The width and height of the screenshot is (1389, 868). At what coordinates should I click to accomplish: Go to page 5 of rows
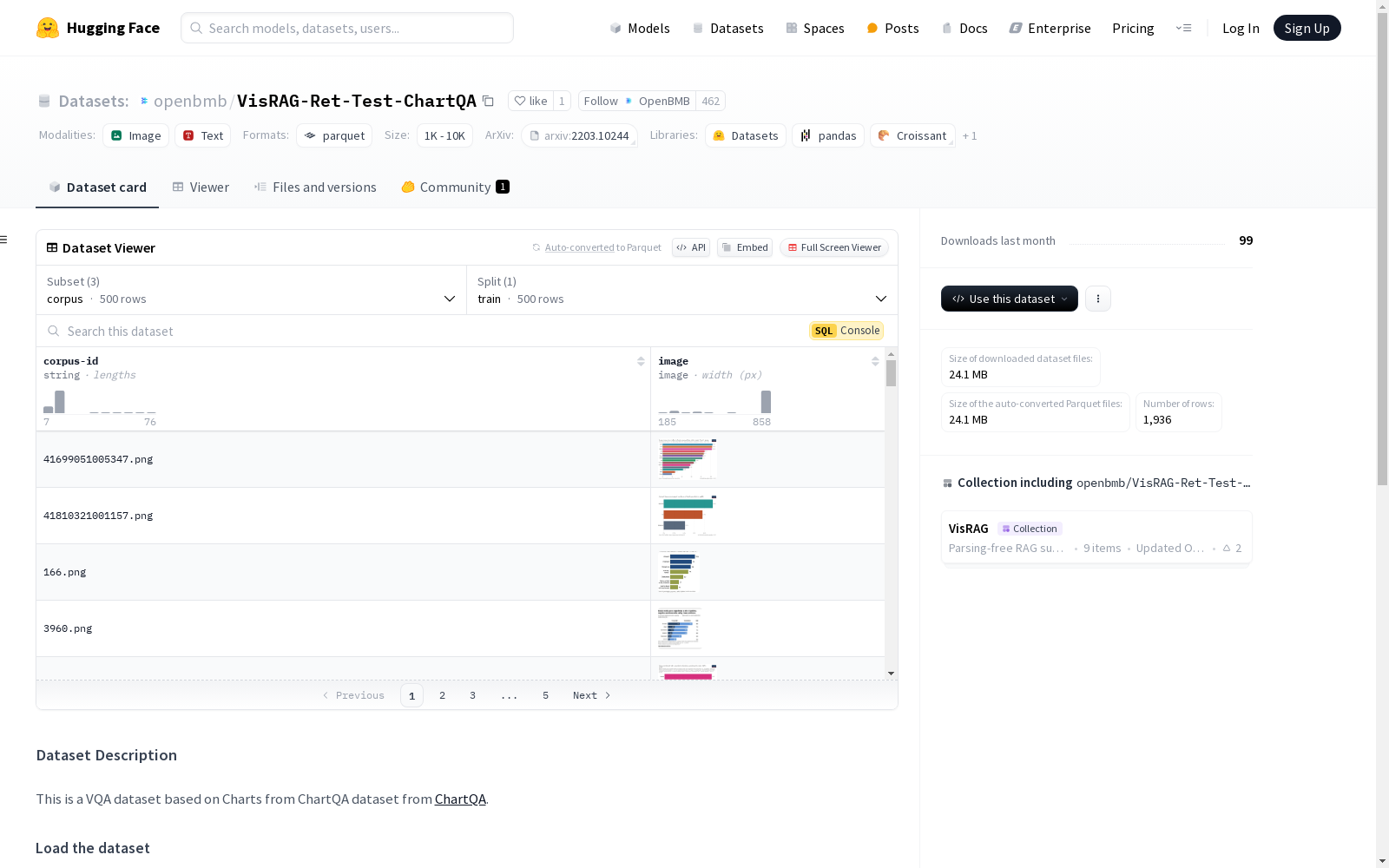(x=545, y=695)
